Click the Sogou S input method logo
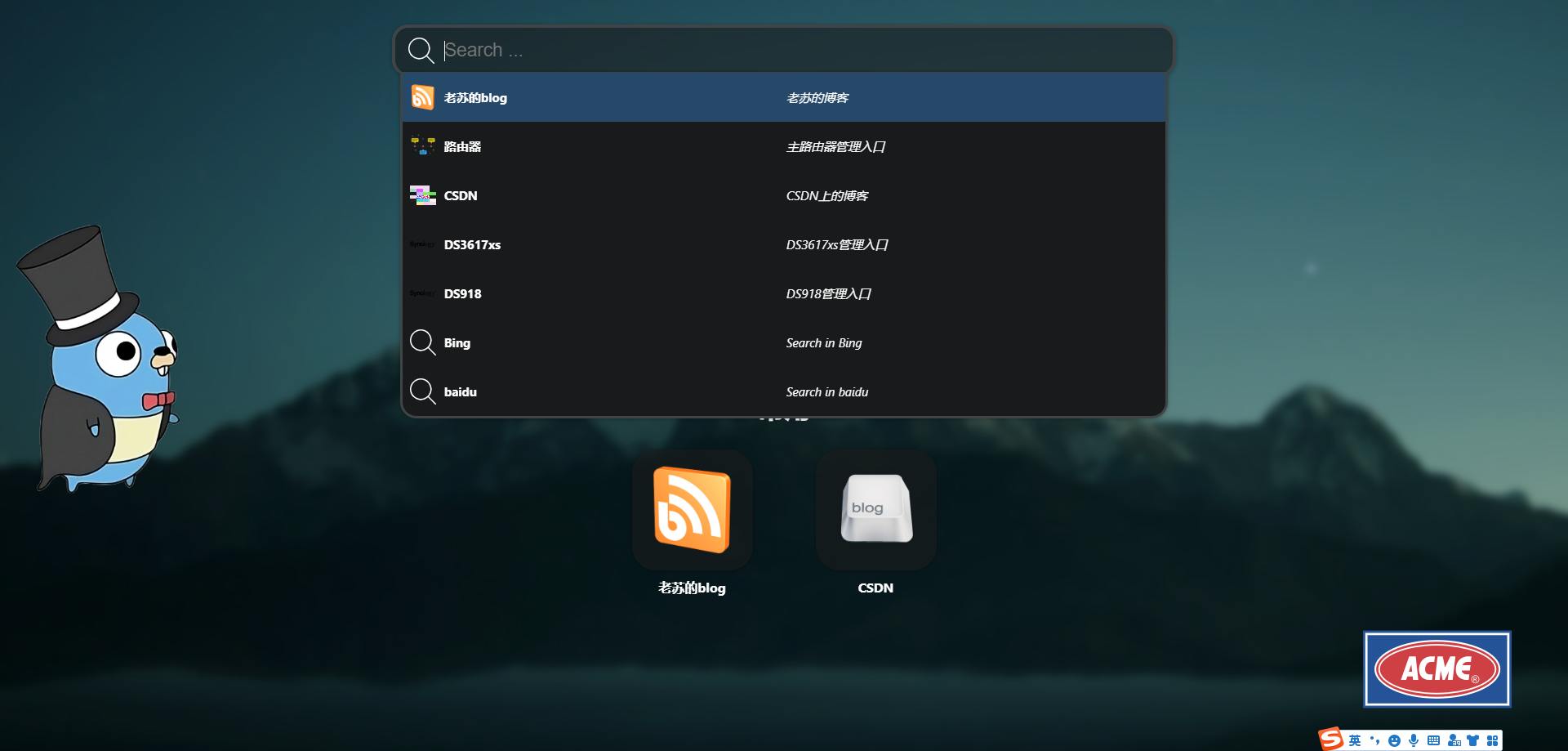This screenshot has width=1568, height=751. pos(1331,739)
